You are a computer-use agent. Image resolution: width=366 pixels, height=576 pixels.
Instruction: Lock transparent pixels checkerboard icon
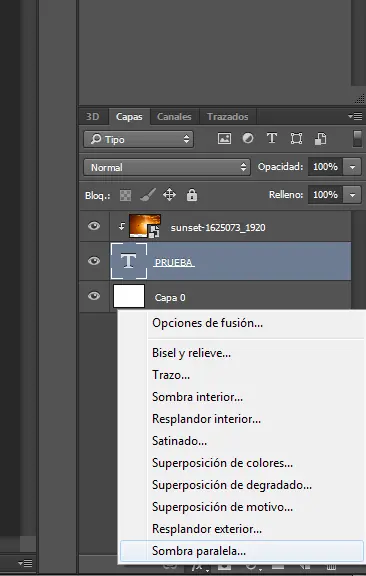coord(125,195)
